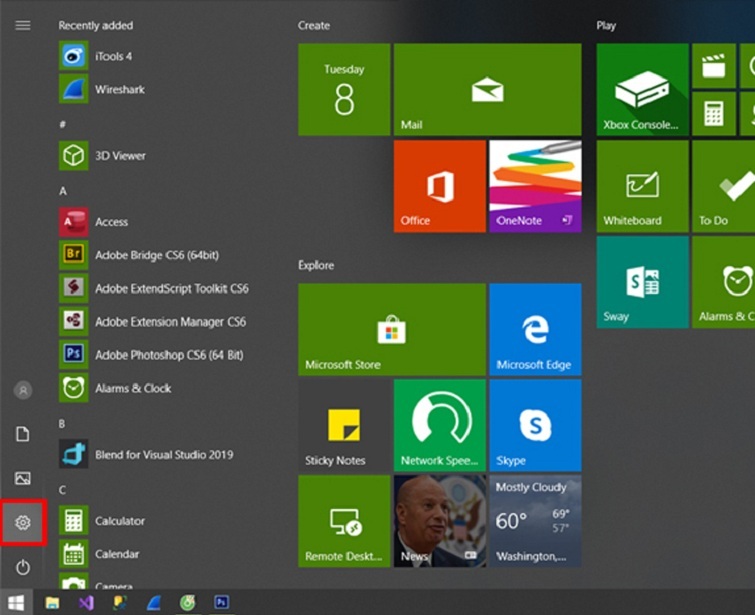
Task: Open the Microsoft Store tile
Action: coord(391,329)
